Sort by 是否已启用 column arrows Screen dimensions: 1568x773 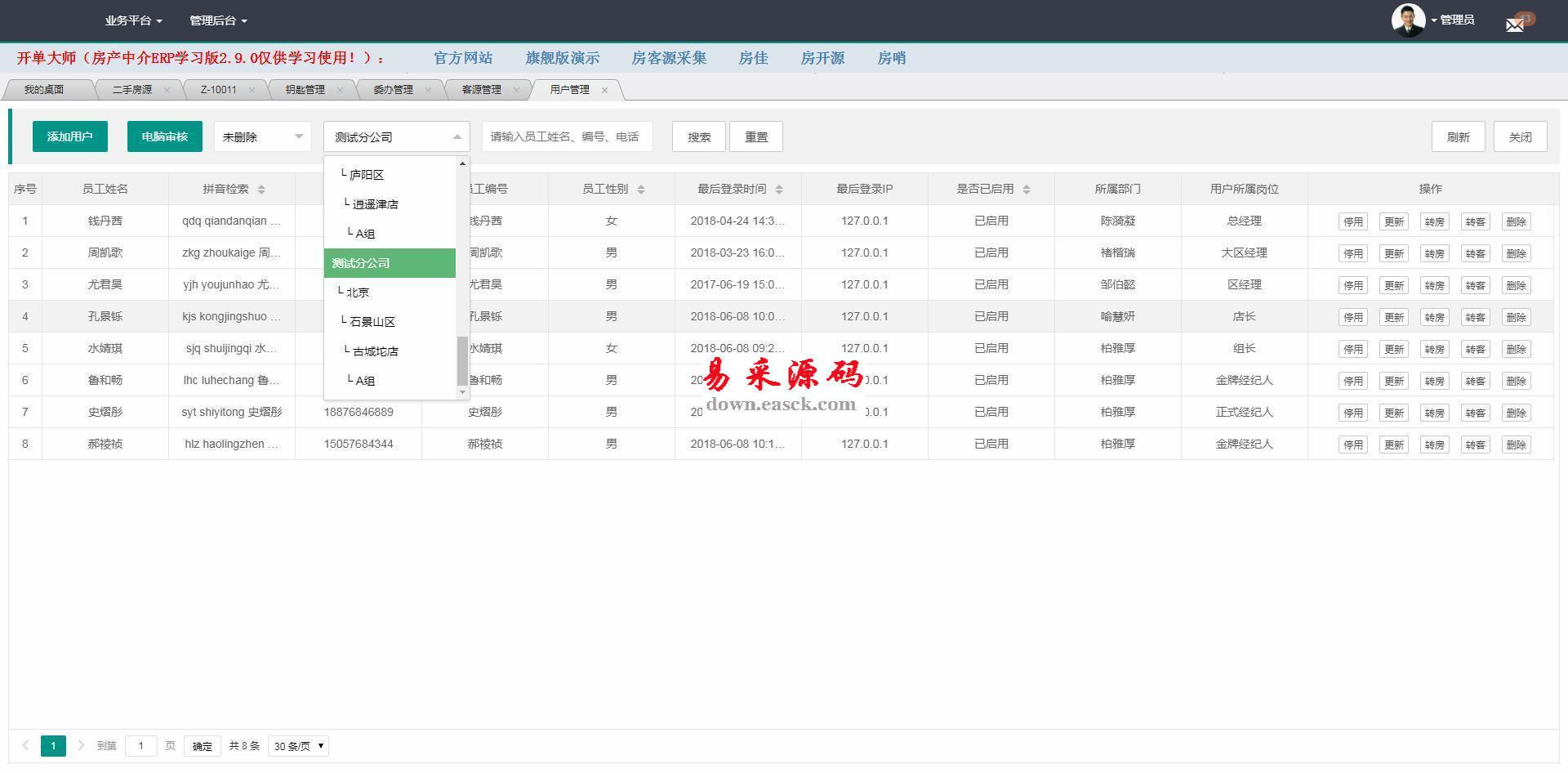pos(1027,190)
